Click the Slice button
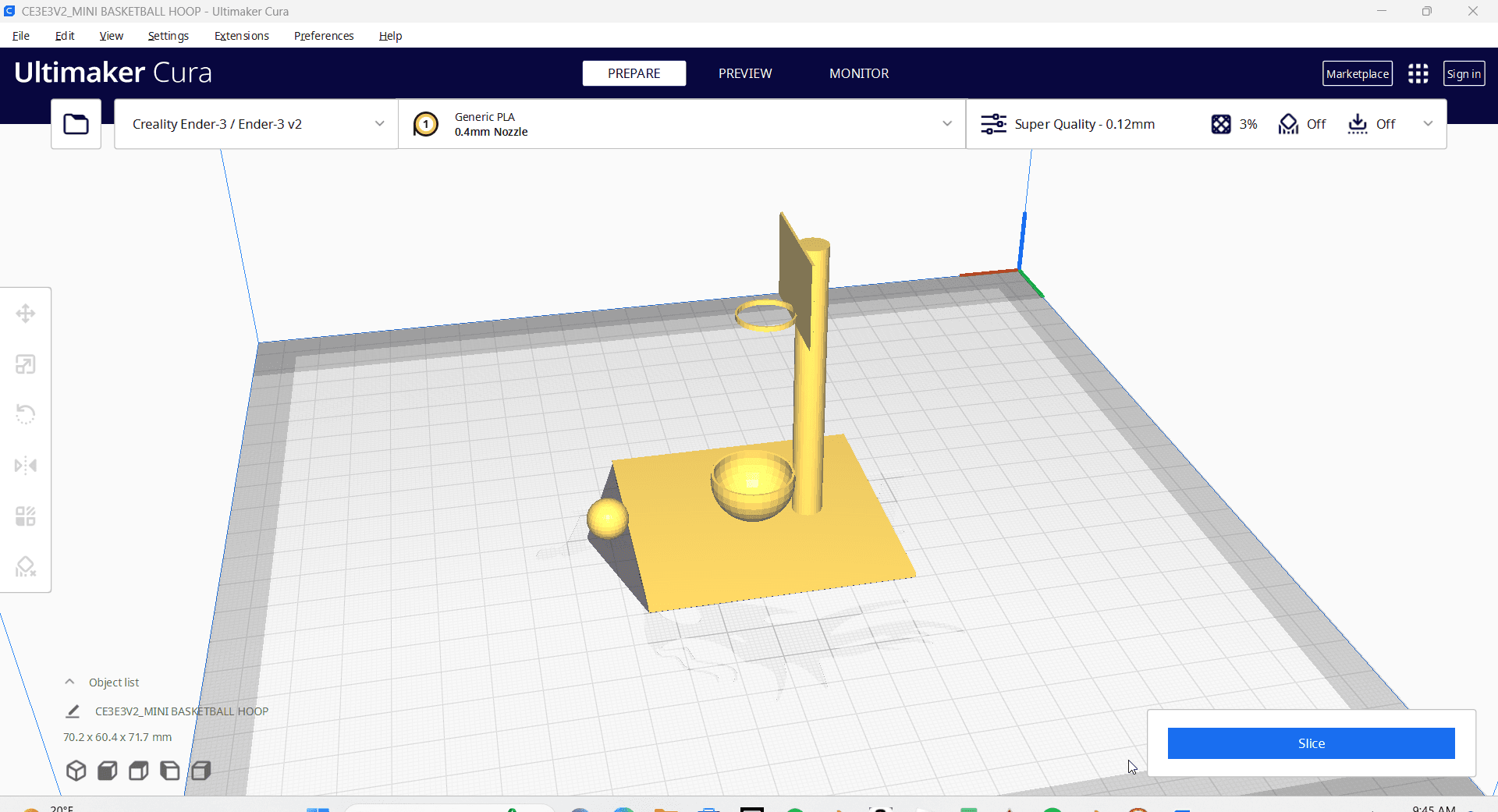1498x812 pixels. (x=1311, y=743)
